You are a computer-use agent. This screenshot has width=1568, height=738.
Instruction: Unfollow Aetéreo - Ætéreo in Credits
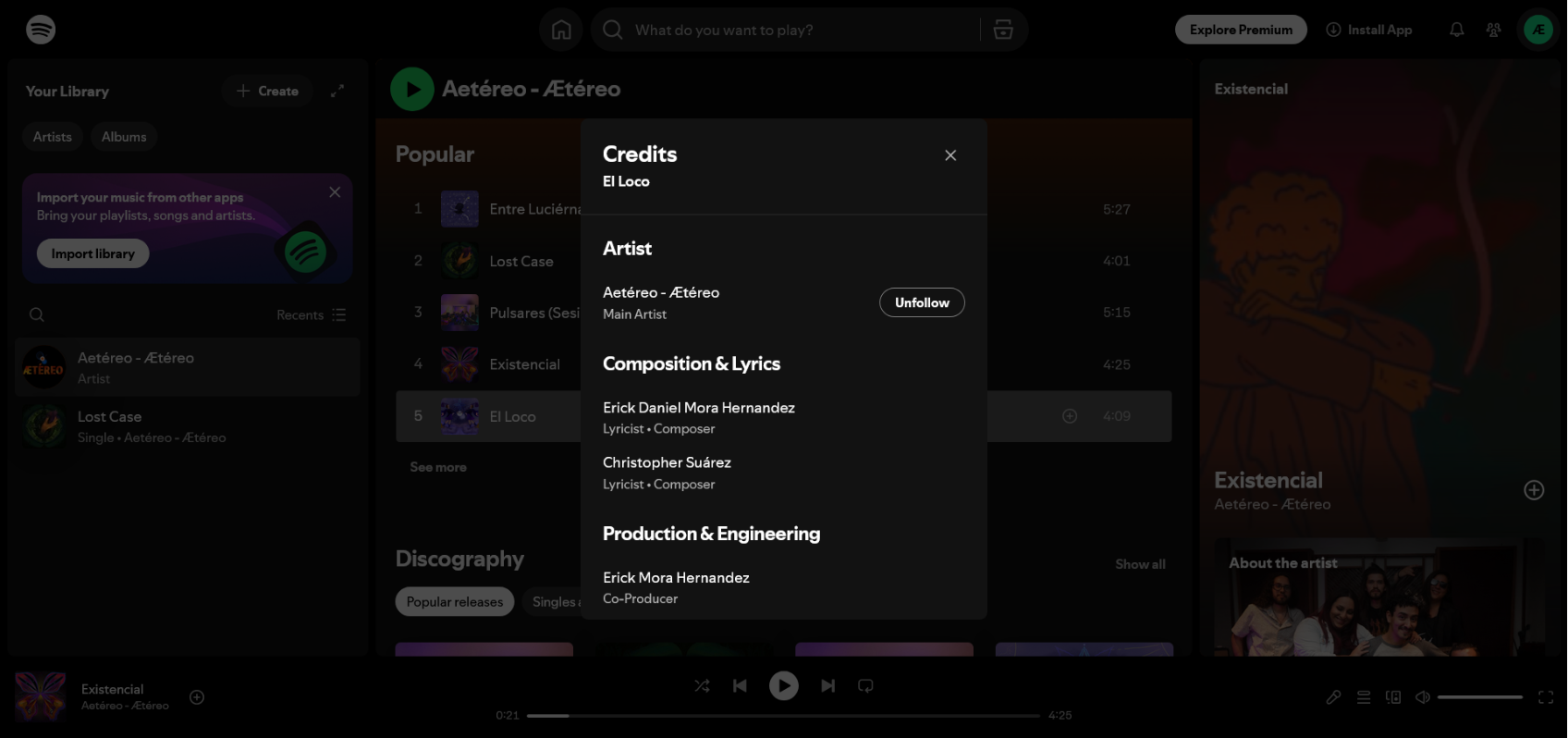922,302
